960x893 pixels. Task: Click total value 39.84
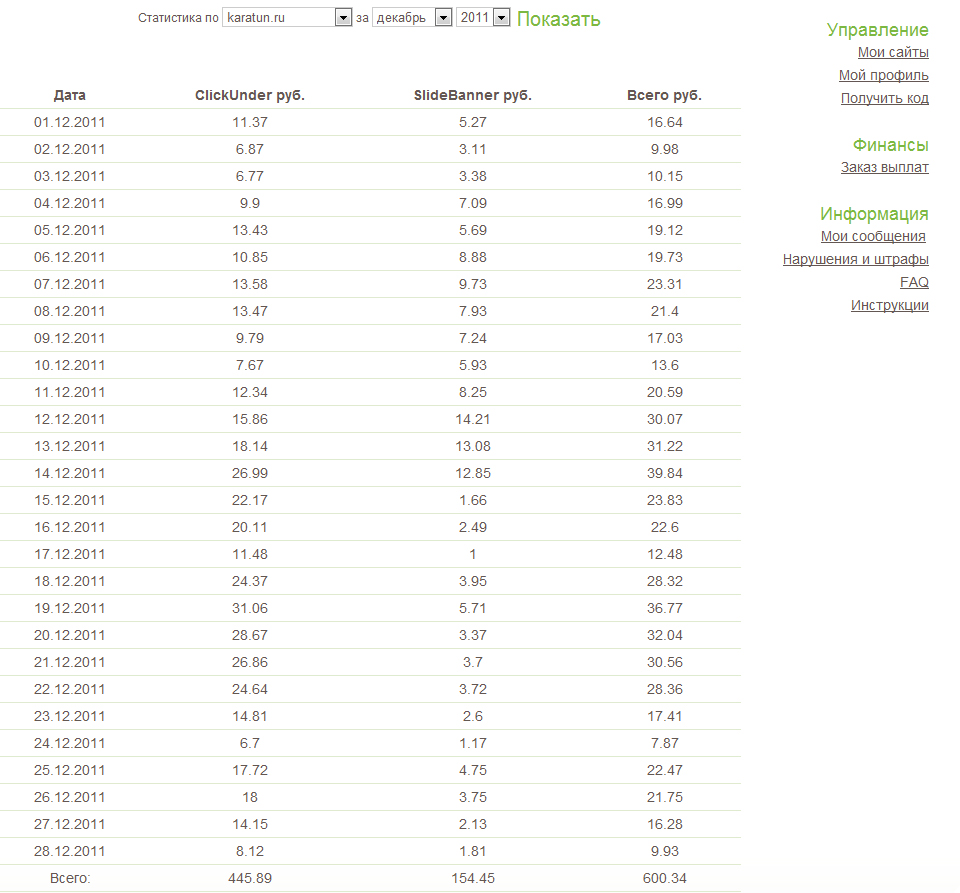coord(665,473)
